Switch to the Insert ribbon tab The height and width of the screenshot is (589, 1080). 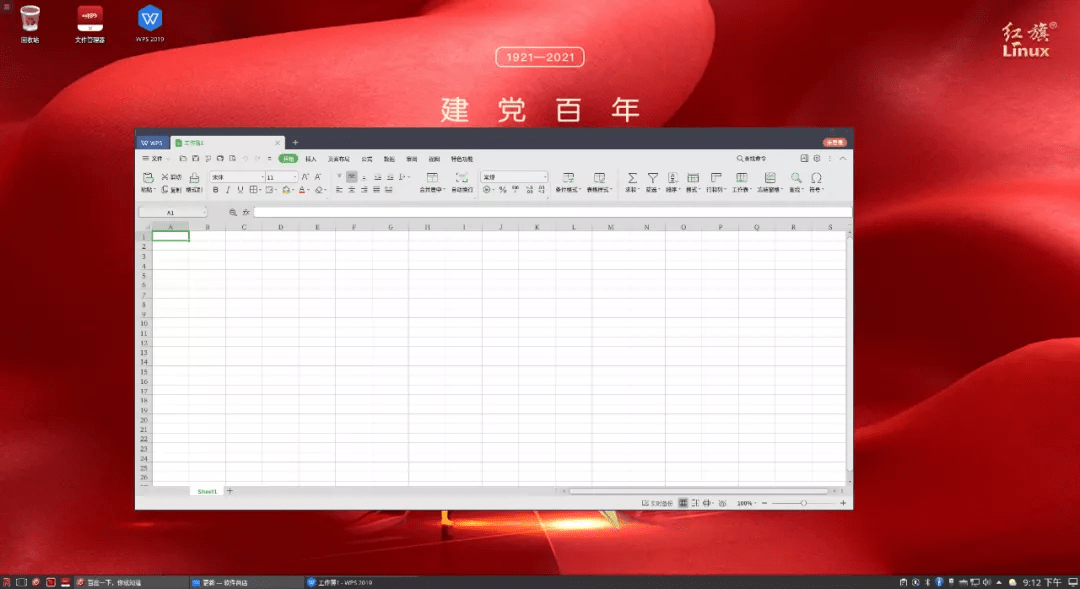(x=311, y=158)
